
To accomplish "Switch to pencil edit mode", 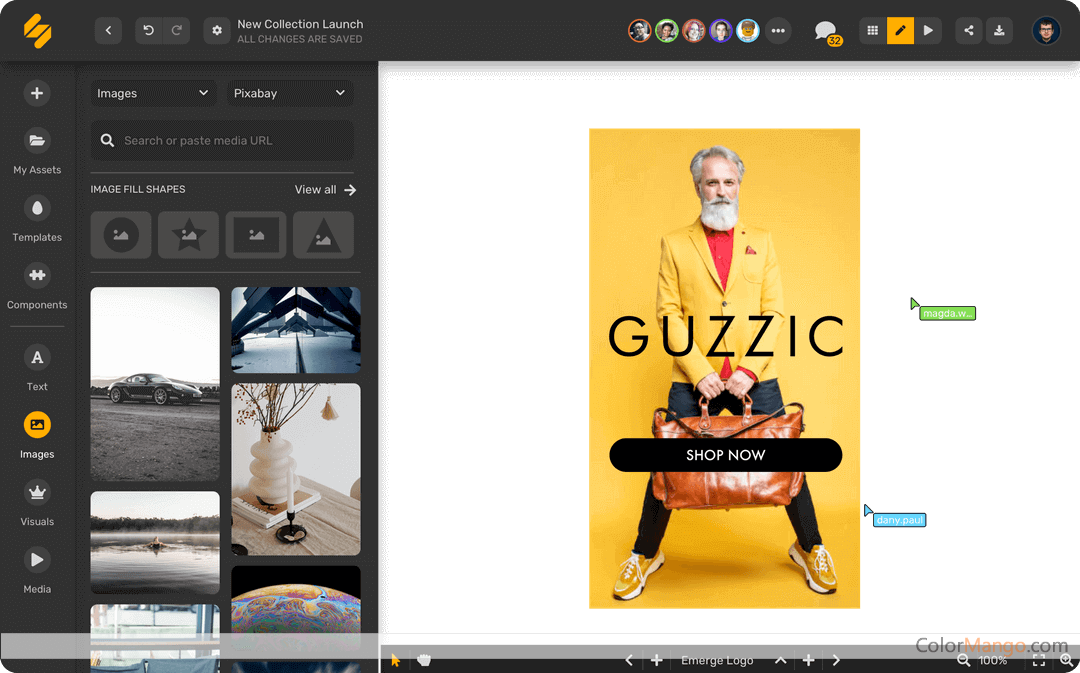I will pyautogui.click(x=900, y=31).
